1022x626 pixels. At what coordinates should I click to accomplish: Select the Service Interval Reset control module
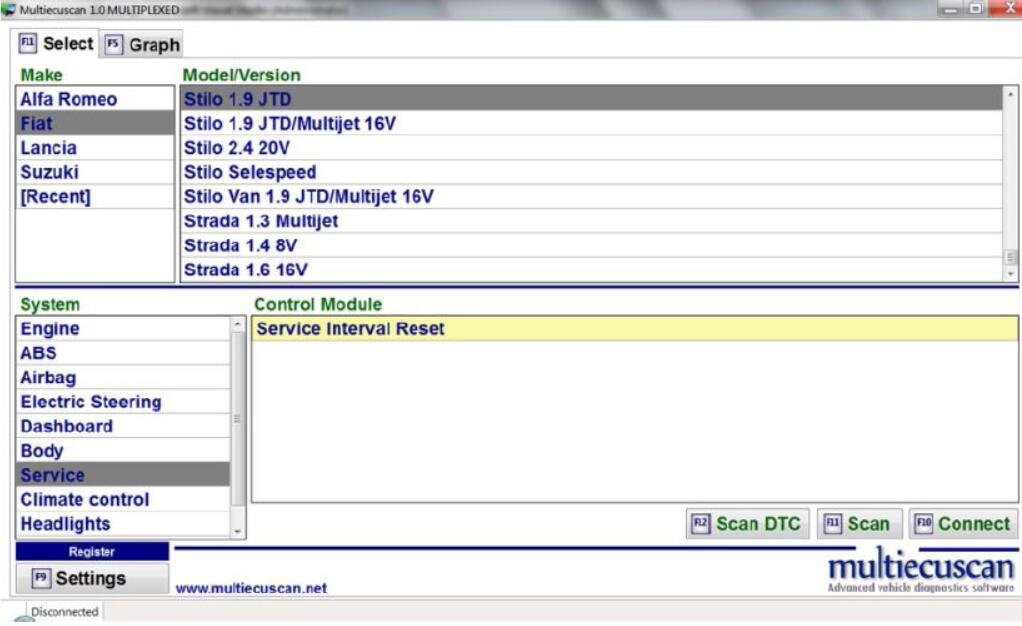pos(634,329)
